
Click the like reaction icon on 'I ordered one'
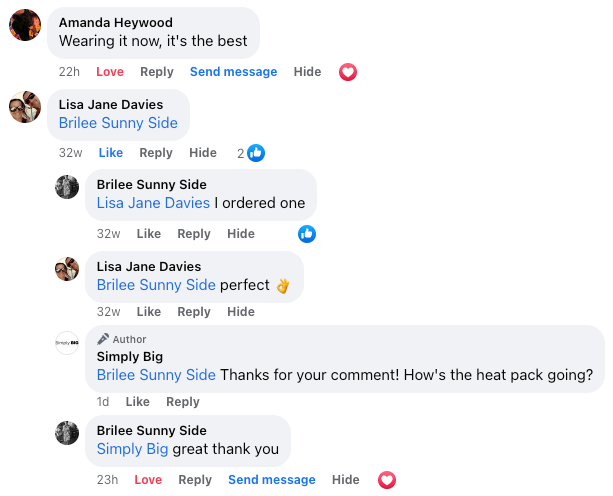(307, 234)
